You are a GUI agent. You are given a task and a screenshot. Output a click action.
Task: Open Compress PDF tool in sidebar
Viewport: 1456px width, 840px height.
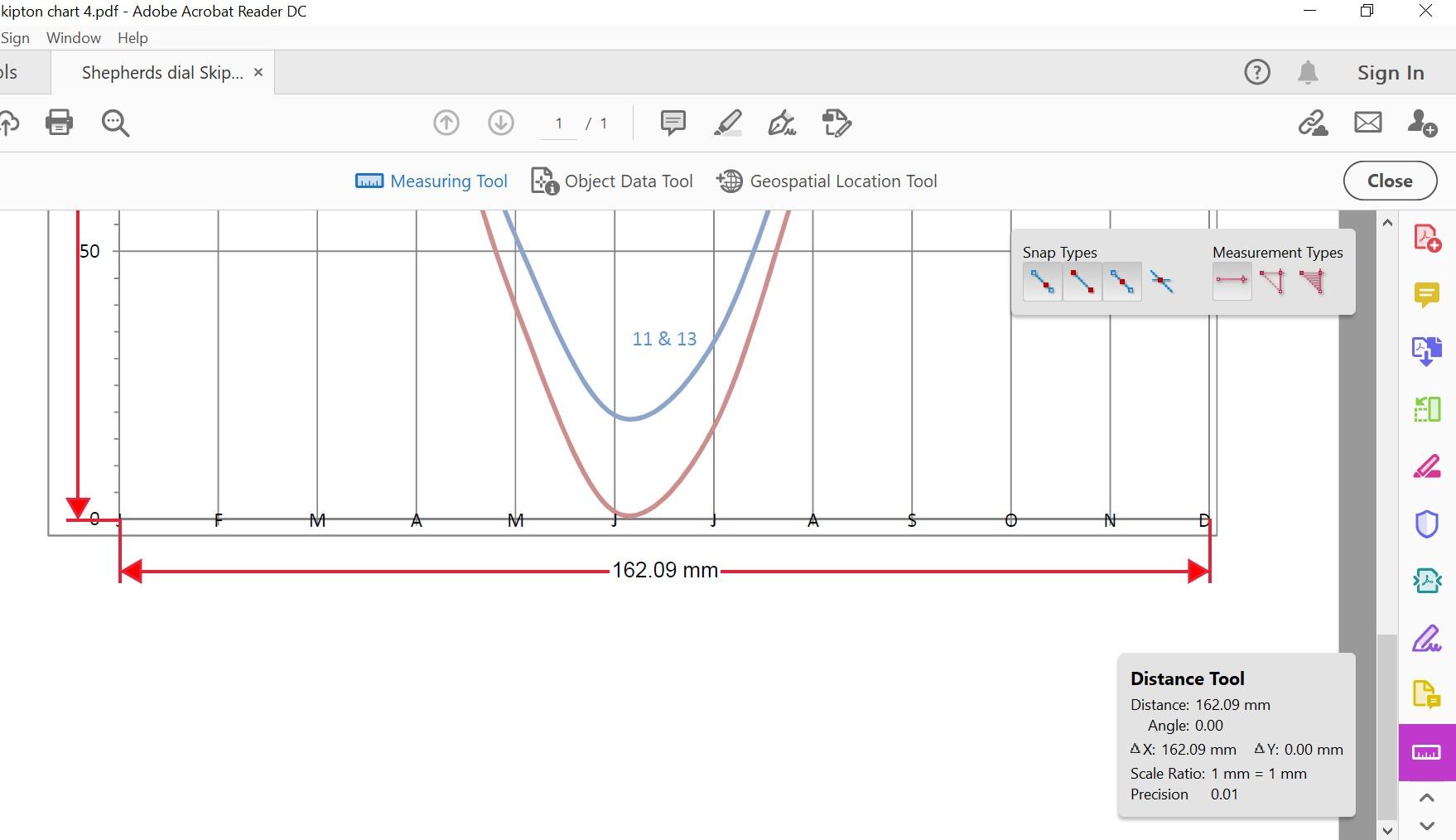click(x=1427, y=581)
